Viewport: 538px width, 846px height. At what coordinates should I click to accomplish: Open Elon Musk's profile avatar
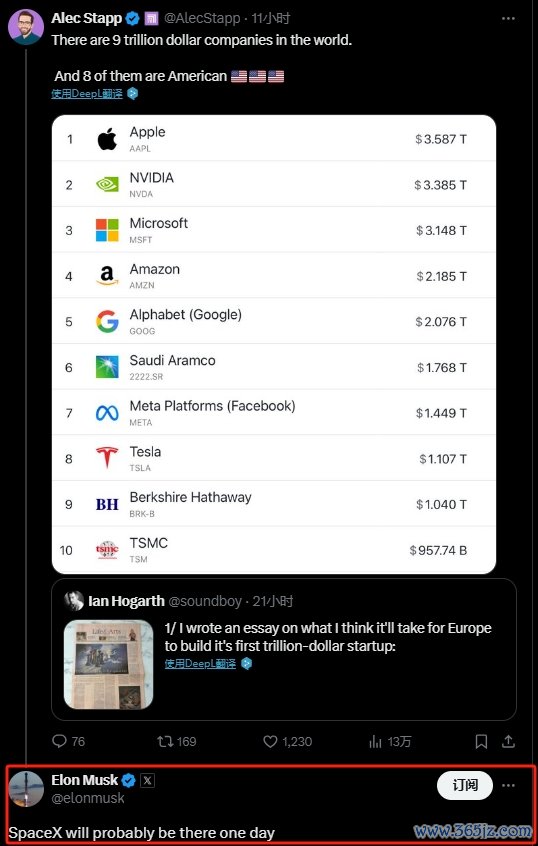[26, 789]
